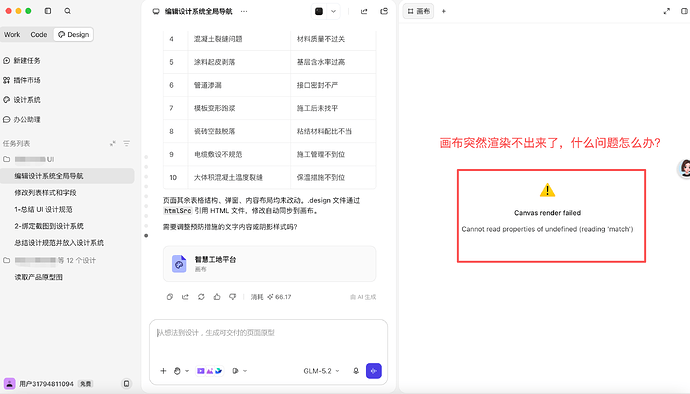This screenshot has width=690, height=394.
Task: Click the purple video plugin icon
Action: tap(201, 371)
